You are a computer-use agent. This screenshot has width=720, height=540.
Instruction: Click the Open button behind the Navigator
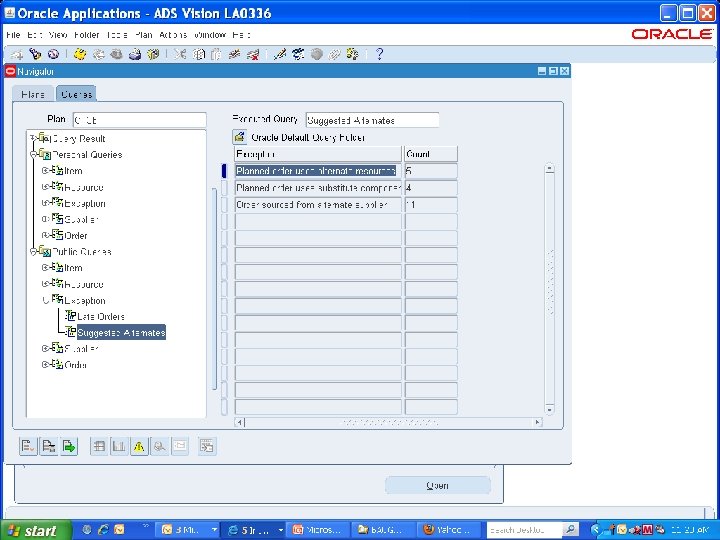tap(437, 485)
